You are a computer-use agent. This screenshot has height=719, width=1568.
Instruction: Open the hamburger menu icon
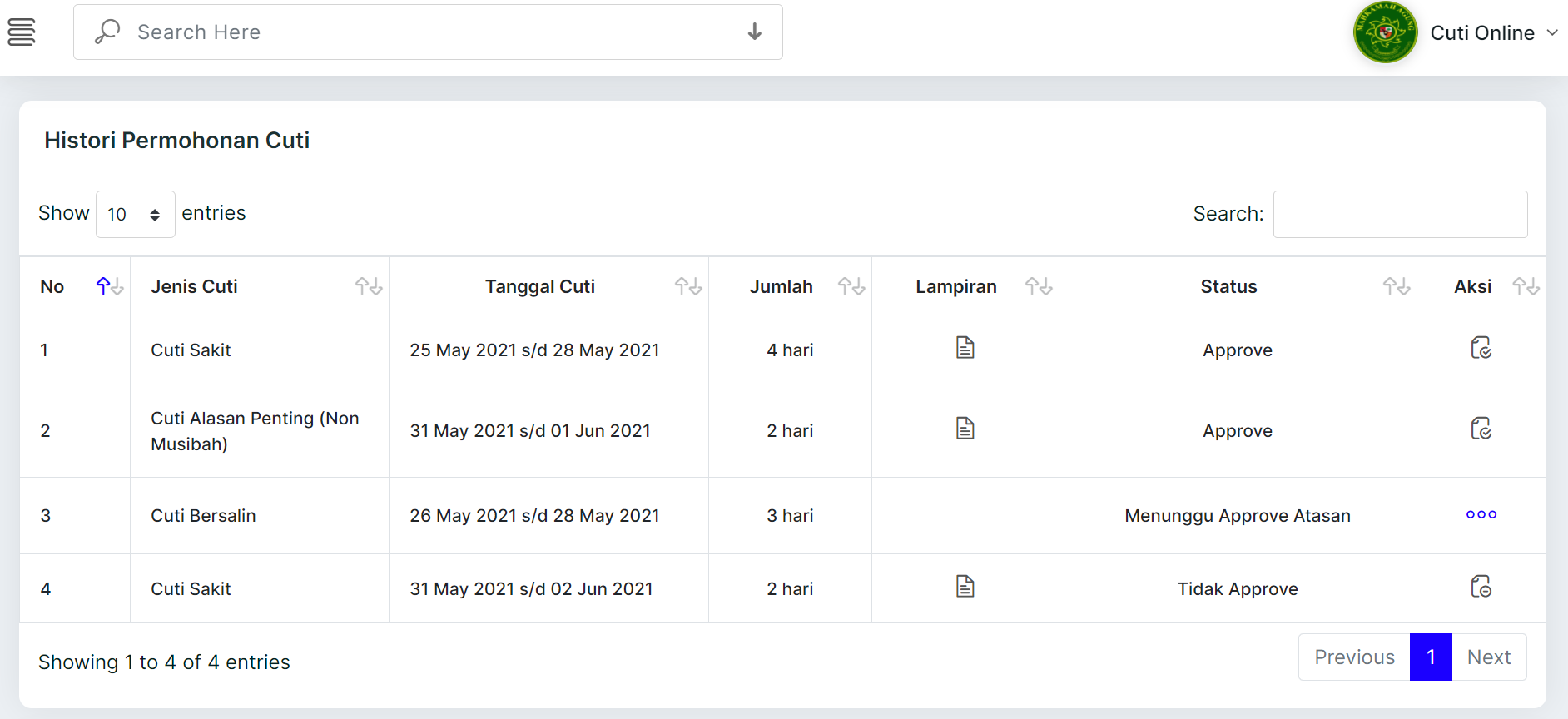[x=22, y=31]
